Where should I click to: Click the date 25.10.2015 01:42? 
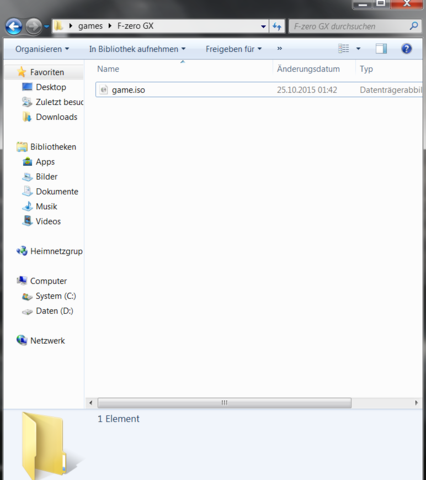coord(307,90)
